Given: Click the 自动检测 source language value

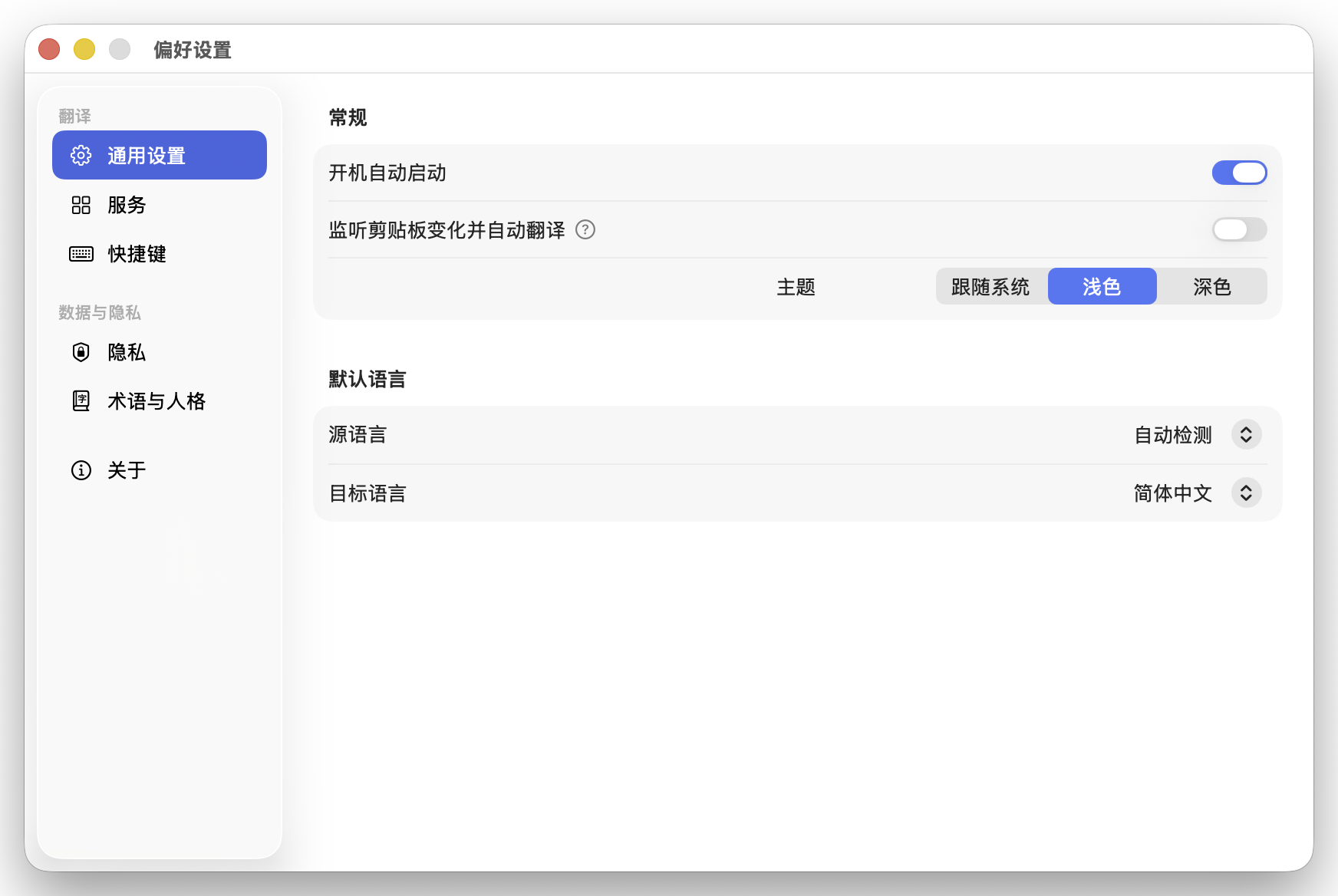Looking at the screenshot, I should (x=1173, y=435).
